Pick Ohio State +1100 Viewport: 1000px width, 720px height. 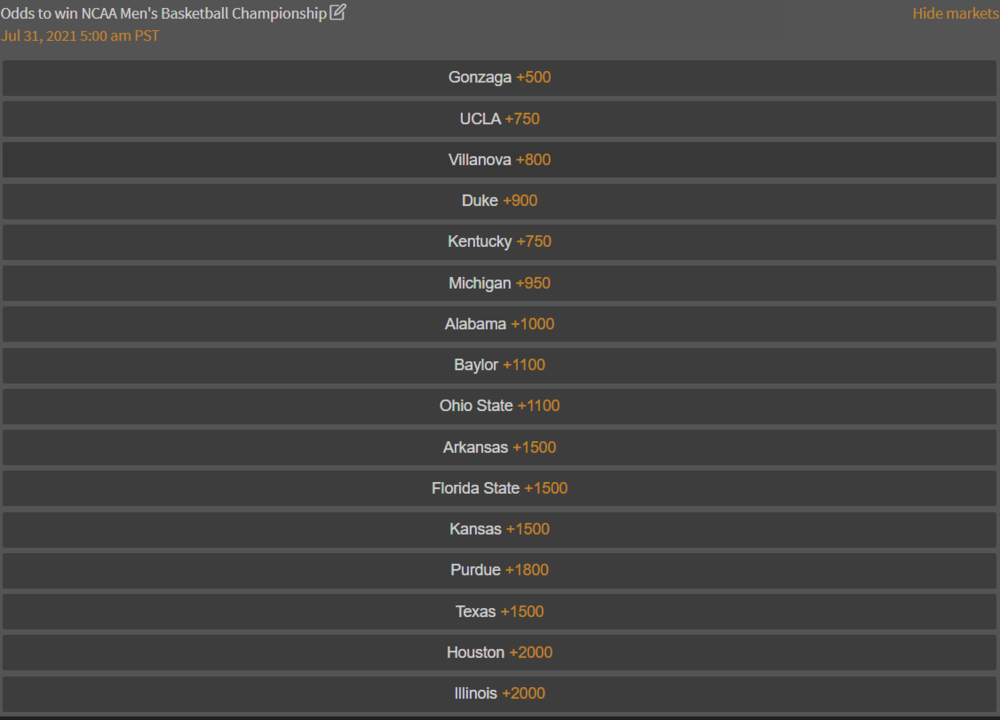[499, 406]
